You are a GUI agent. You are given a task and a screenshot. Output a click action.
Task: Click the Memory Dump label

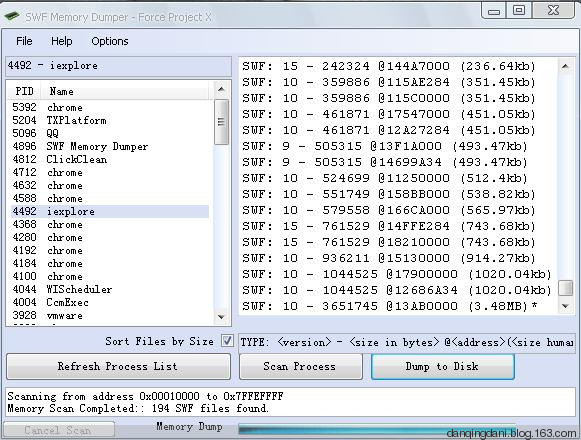pos(189,426)
